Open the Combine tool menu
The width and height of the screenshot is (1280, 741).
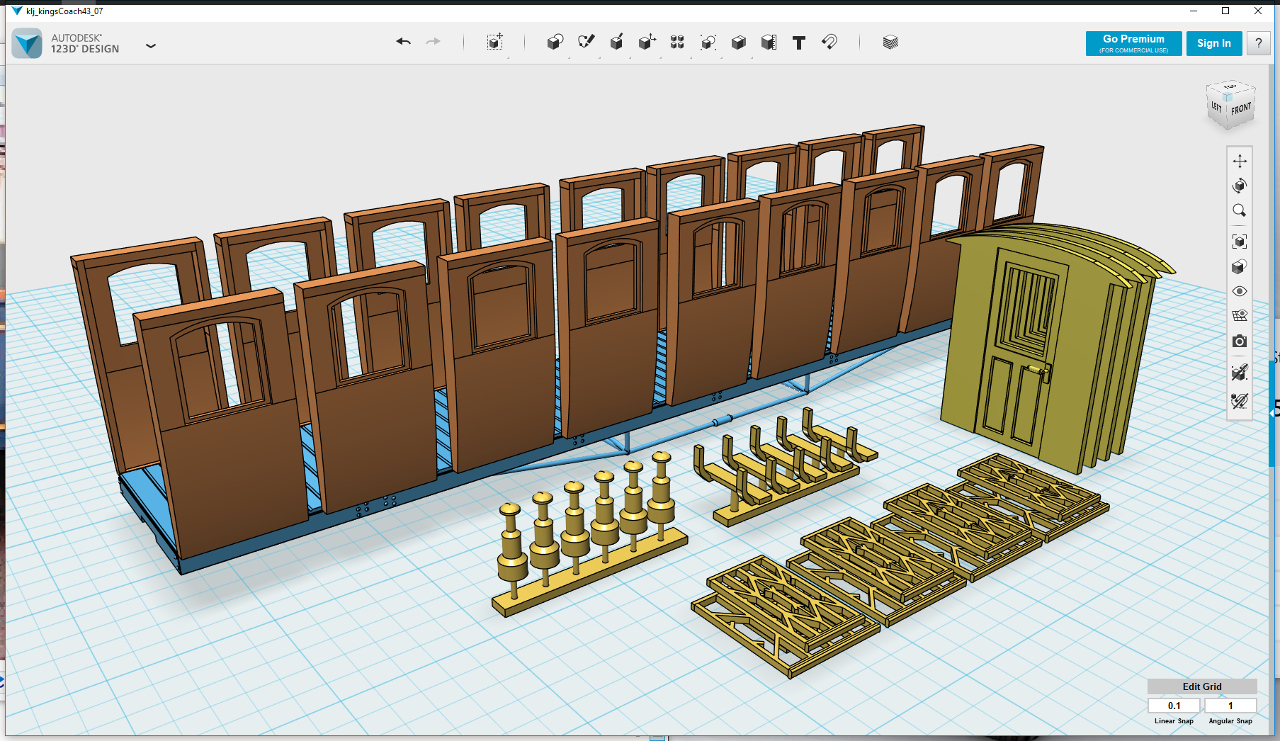point(738,42)
